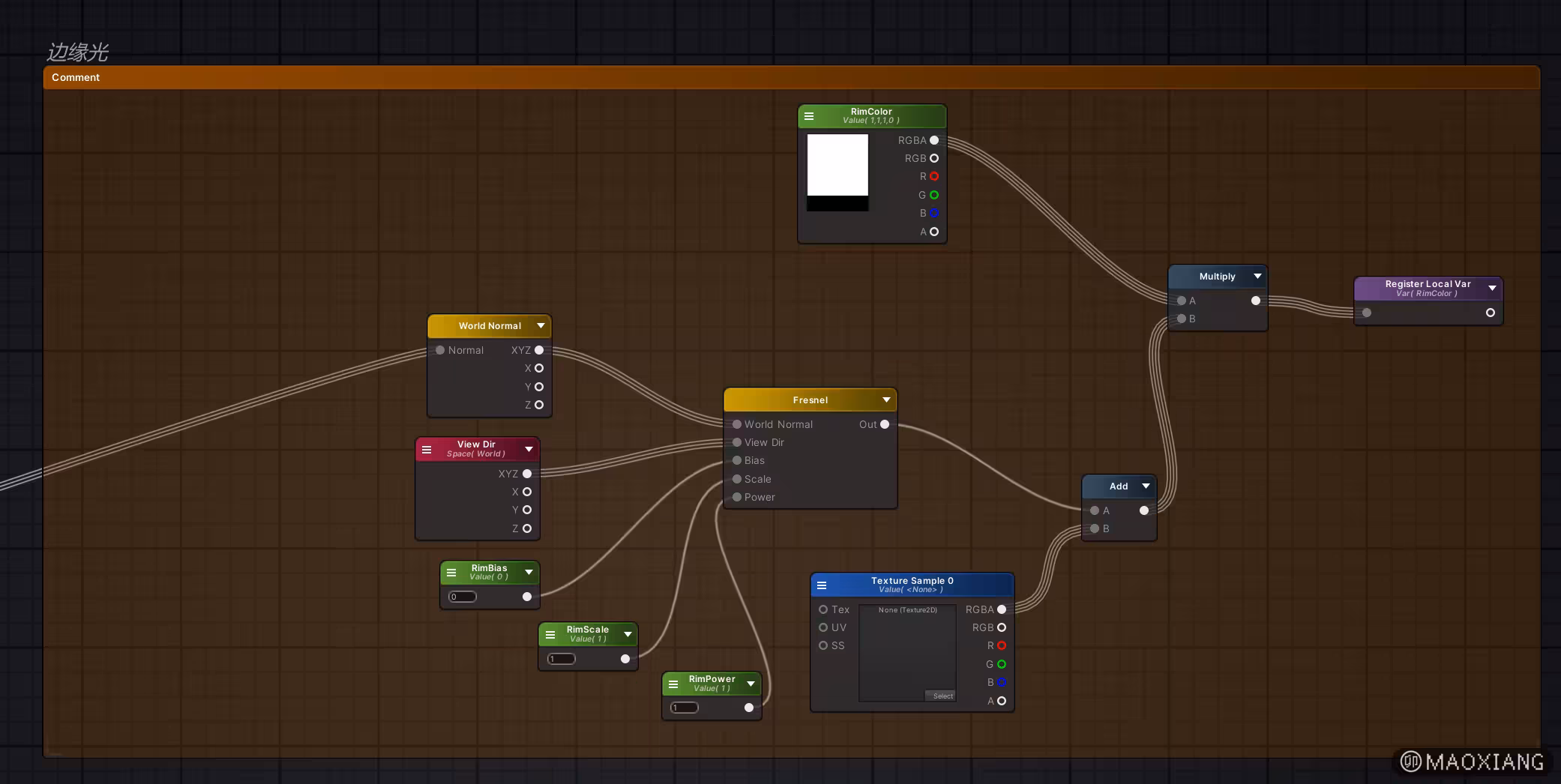Open the RimBias node menu icon
The image size is (1561, 784).
pyautogui.click(x=451, y=573)
